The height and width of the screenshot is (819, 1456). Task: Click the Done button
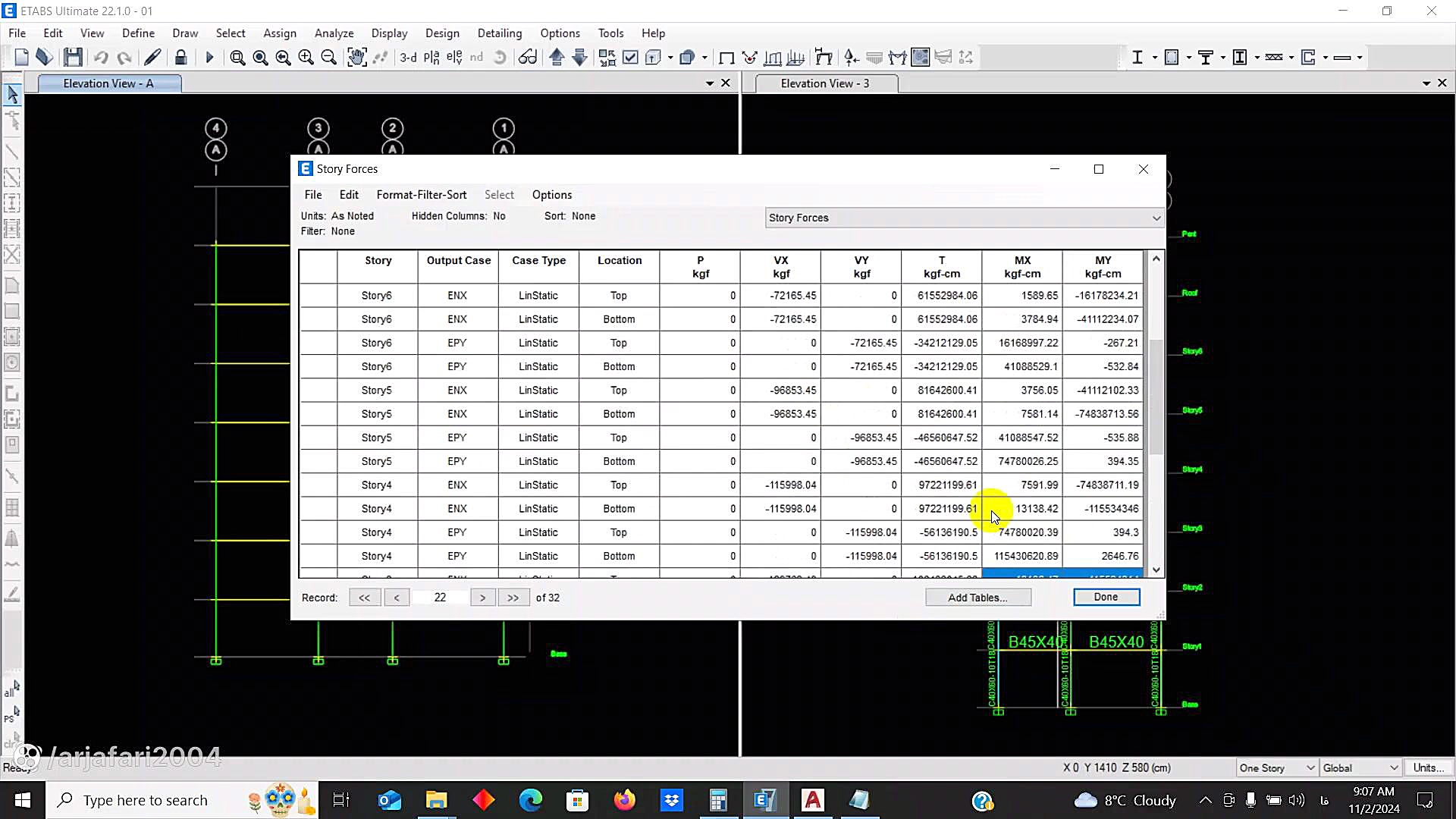1106,597
